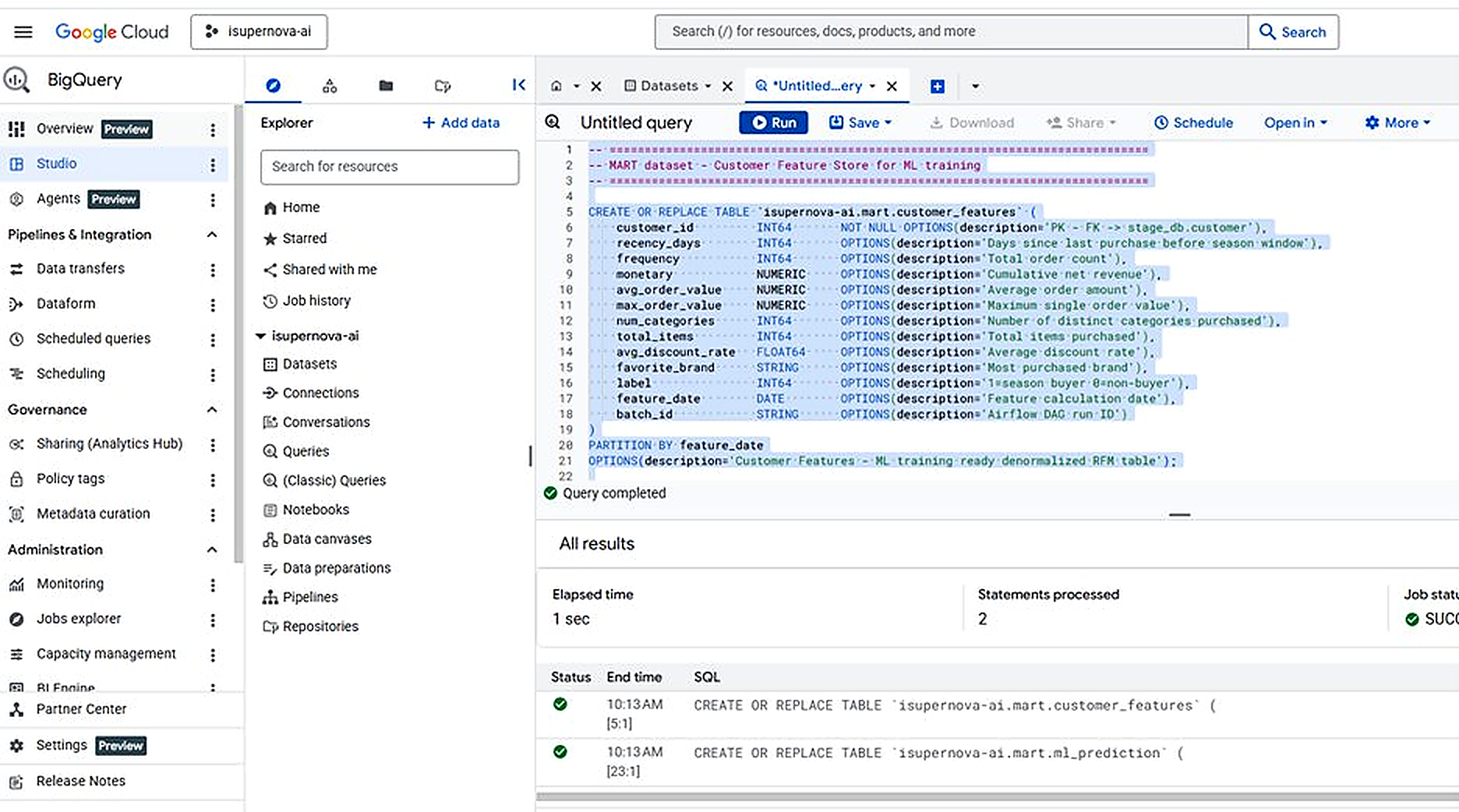Open a new query tab with plus icon

pos(938,86)
